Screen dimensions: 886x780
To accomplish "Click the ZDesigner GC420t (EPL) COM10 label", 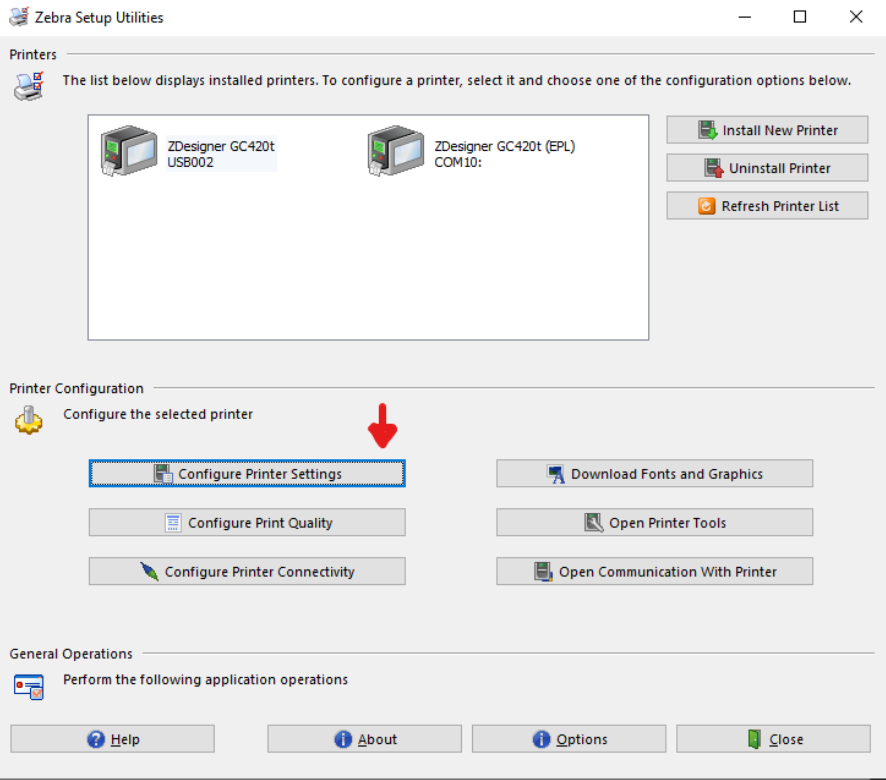I will pyautogui.click(x=504, y=154).
